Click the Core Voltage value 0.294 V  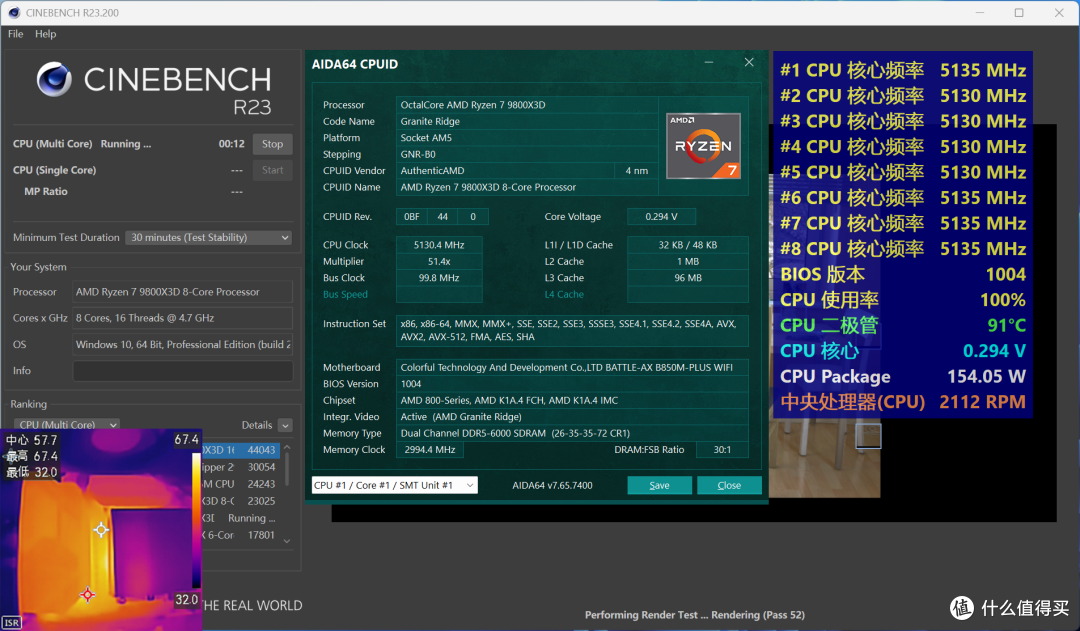(661, 217)
